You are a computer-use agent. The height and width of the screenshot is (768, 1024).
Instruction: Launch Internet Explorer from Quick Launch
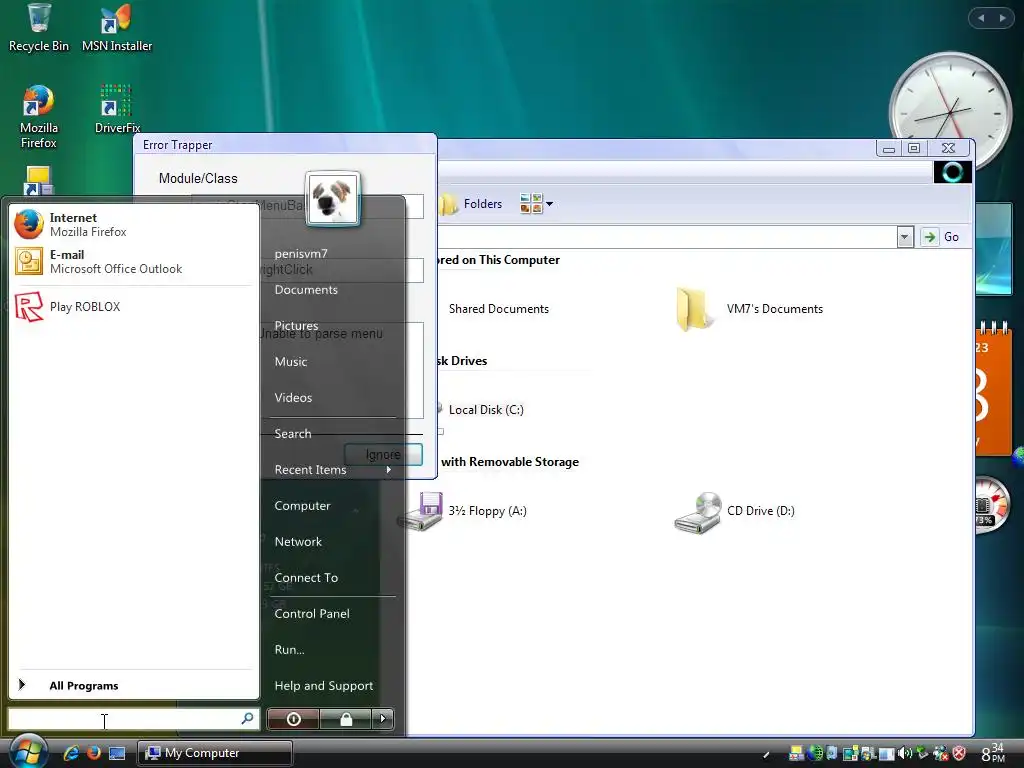(71, 753)
